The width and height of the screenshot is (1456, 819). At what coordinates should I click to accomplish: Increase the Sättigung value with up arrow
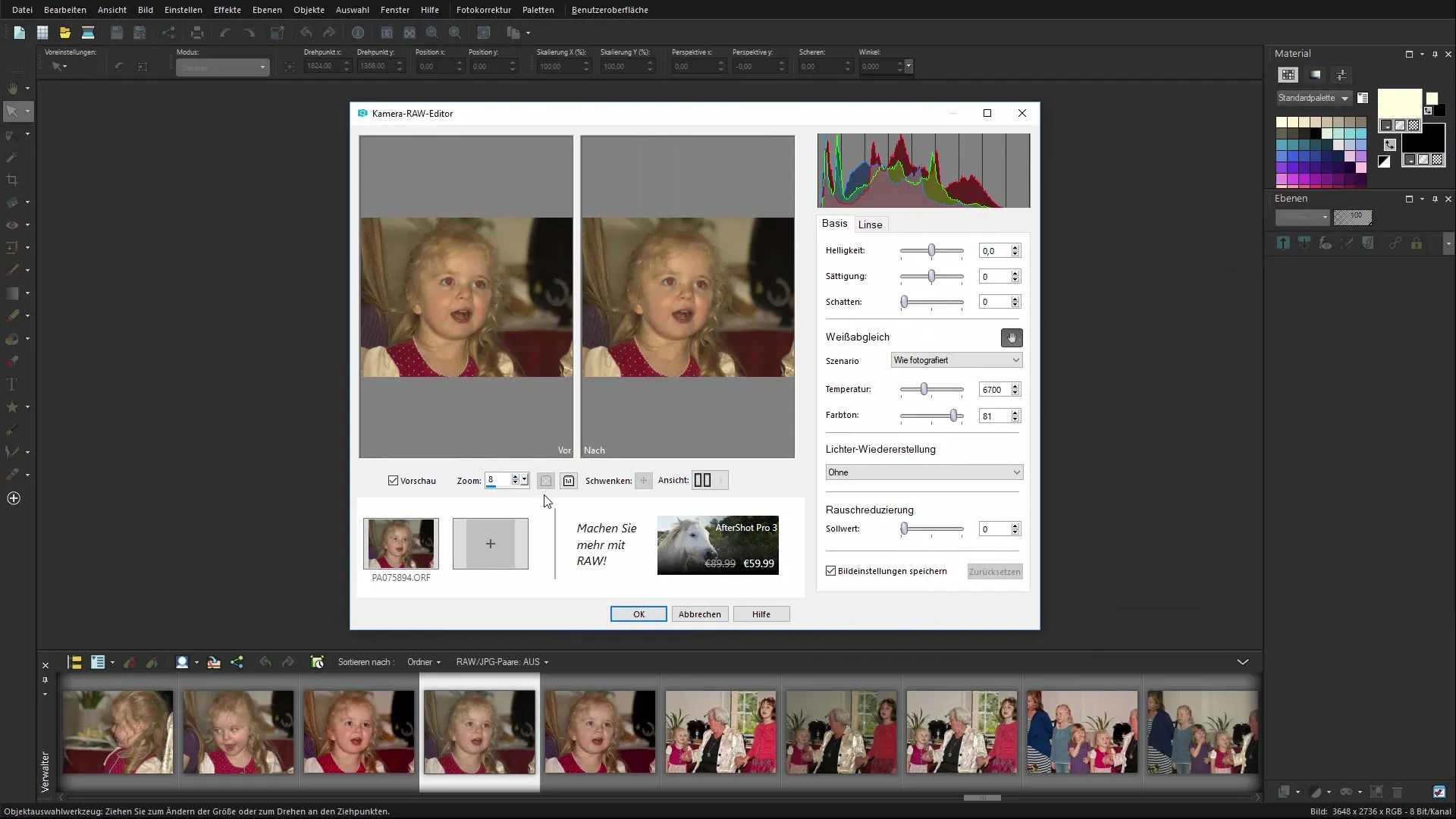click(x=1015, y=273)
